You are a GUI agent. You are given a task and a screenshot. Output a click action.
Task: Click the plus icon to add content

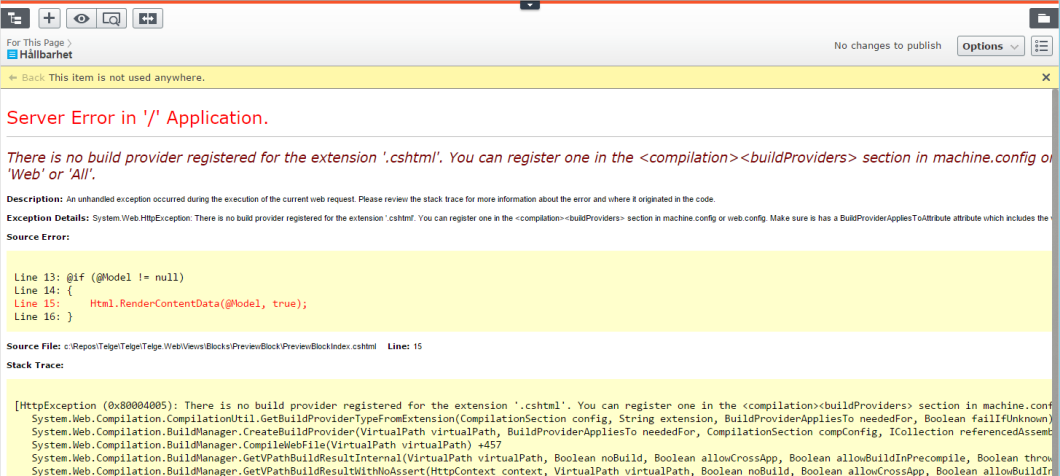point(49,18)
